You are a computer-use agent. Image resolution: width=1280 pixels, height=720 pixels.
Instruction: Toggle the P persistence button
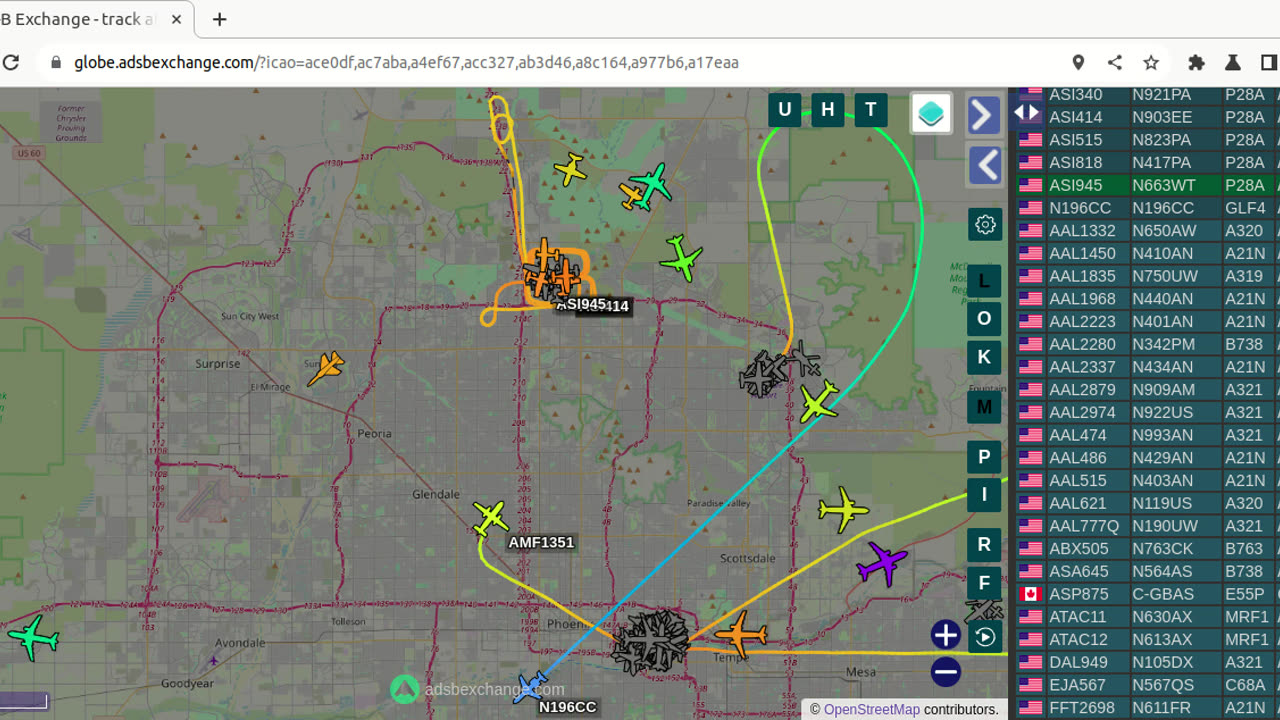pyautogui.click(x=984, y=457)
